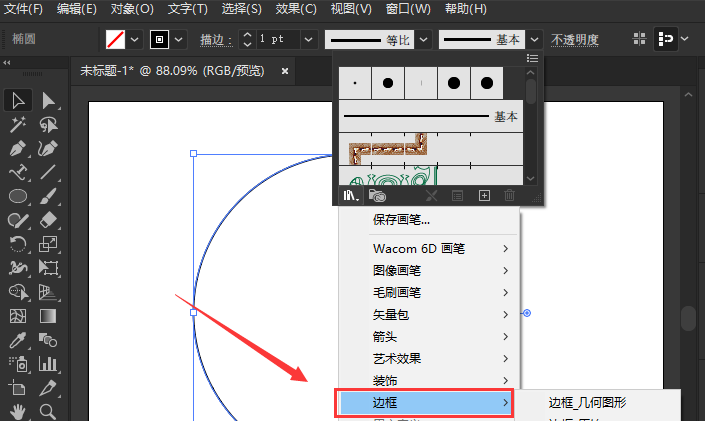Click the 不透明度 opacity link
Viewport: 705px width, 421px height.
tap(575, 40)
